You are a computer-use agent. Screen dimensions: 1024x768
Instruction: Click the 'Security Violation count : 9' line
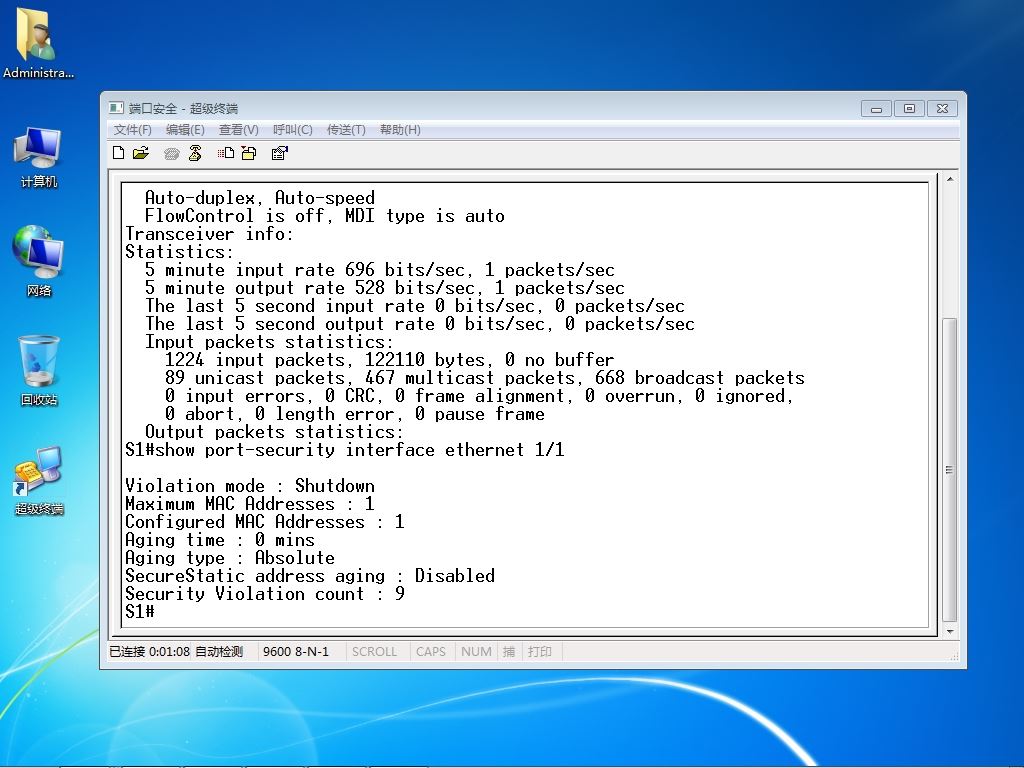coord(265,594)
